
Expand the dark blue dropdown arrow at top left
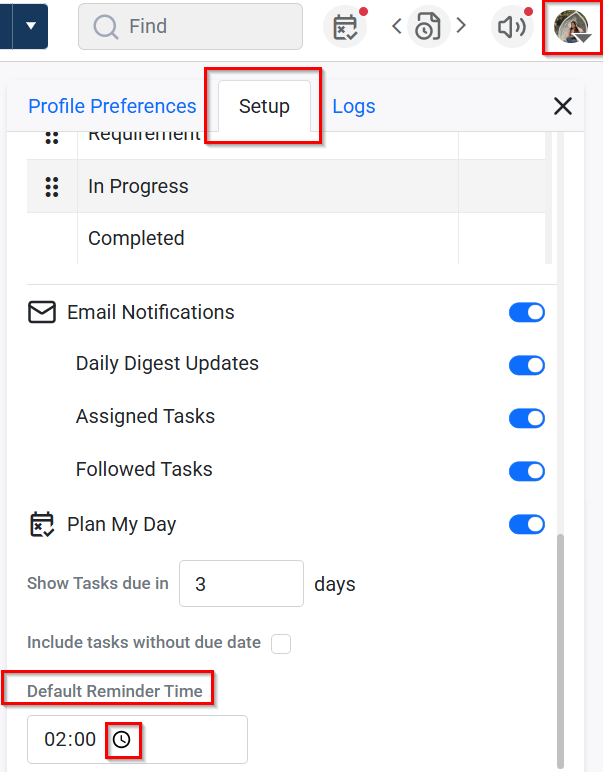pos(30,26)
